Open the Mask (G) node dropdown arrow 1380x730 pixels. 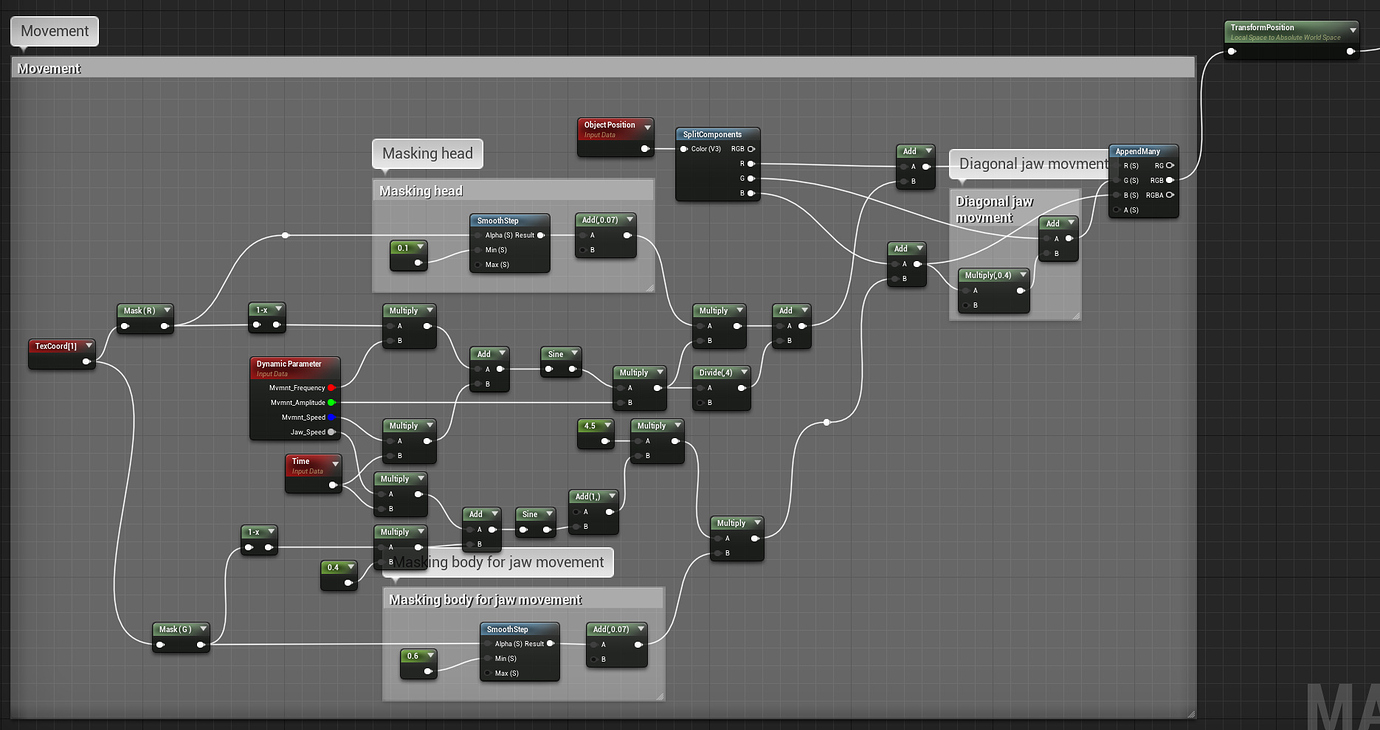pos(203,629)
